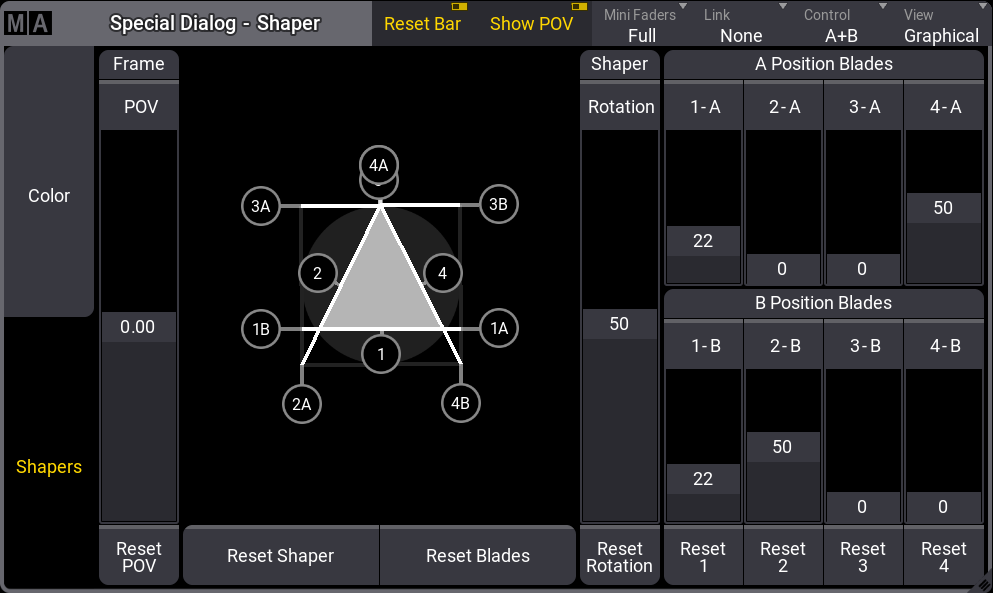Click the Shaper Rotation fader at 50
Viewport: 993px width, 593px height.
[619, 324]
